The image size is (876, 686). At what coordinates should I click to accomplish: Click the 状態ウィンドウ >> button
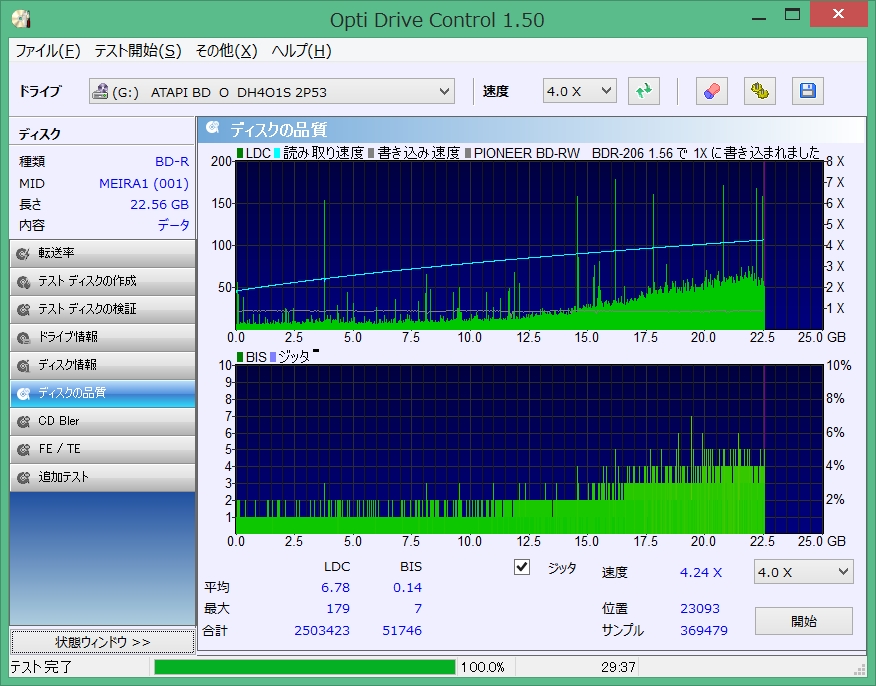click(102, 642)
